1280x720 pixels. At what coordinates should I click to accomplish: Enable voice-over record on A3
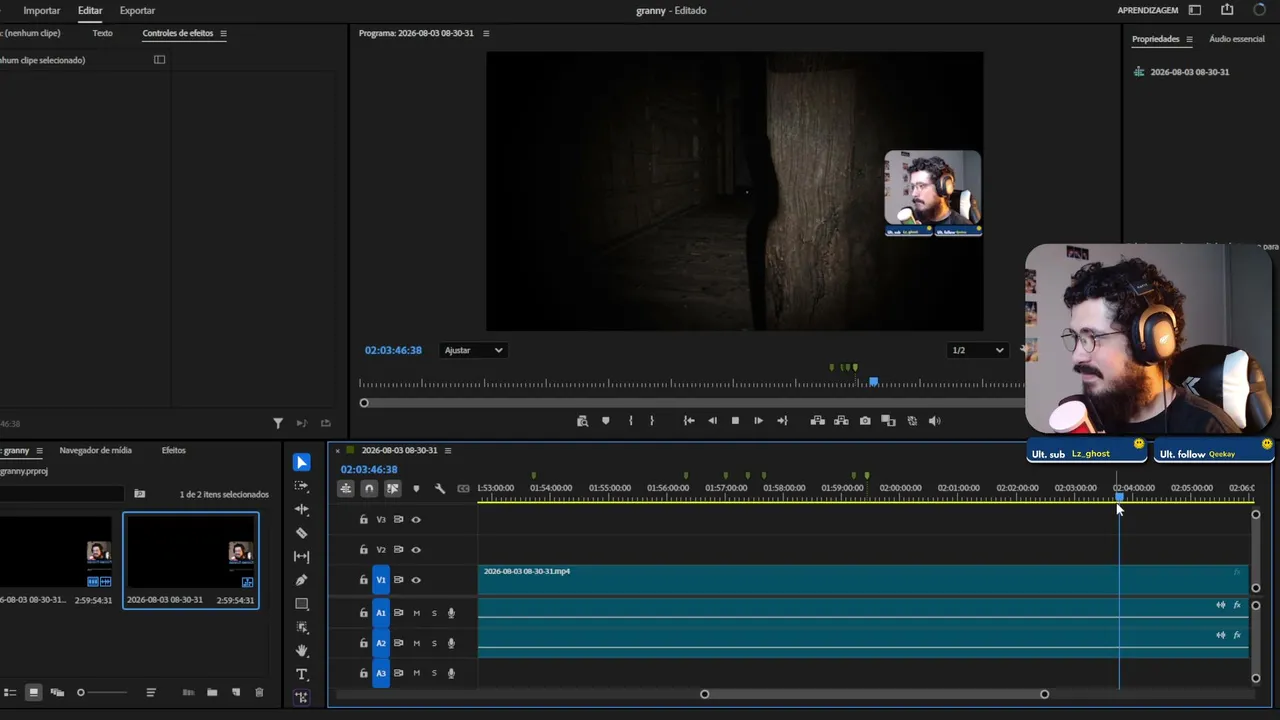(x=451, y=673)
